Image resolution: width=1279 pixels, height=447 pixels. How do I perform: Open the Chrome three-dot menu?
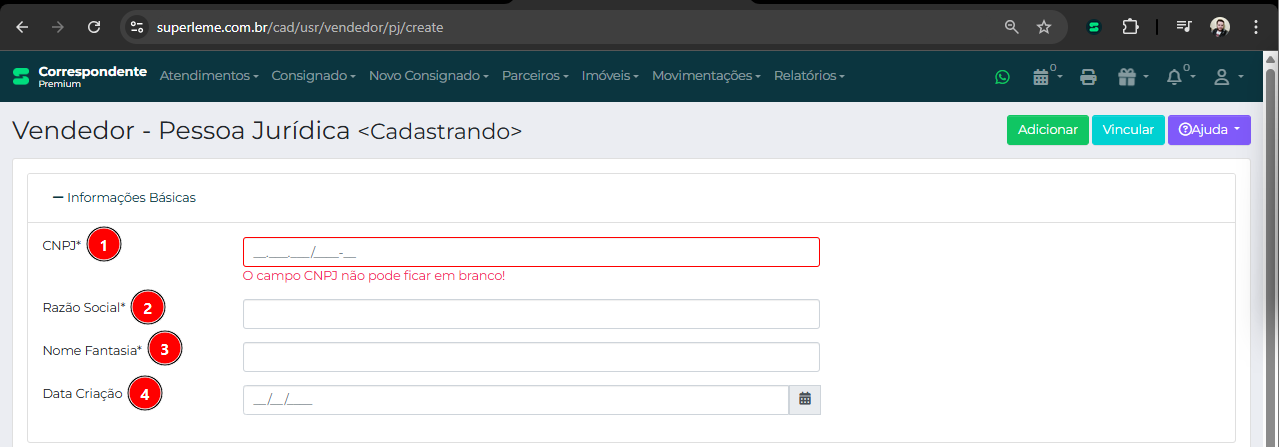pyautogui.click(x=1256, y=27)
